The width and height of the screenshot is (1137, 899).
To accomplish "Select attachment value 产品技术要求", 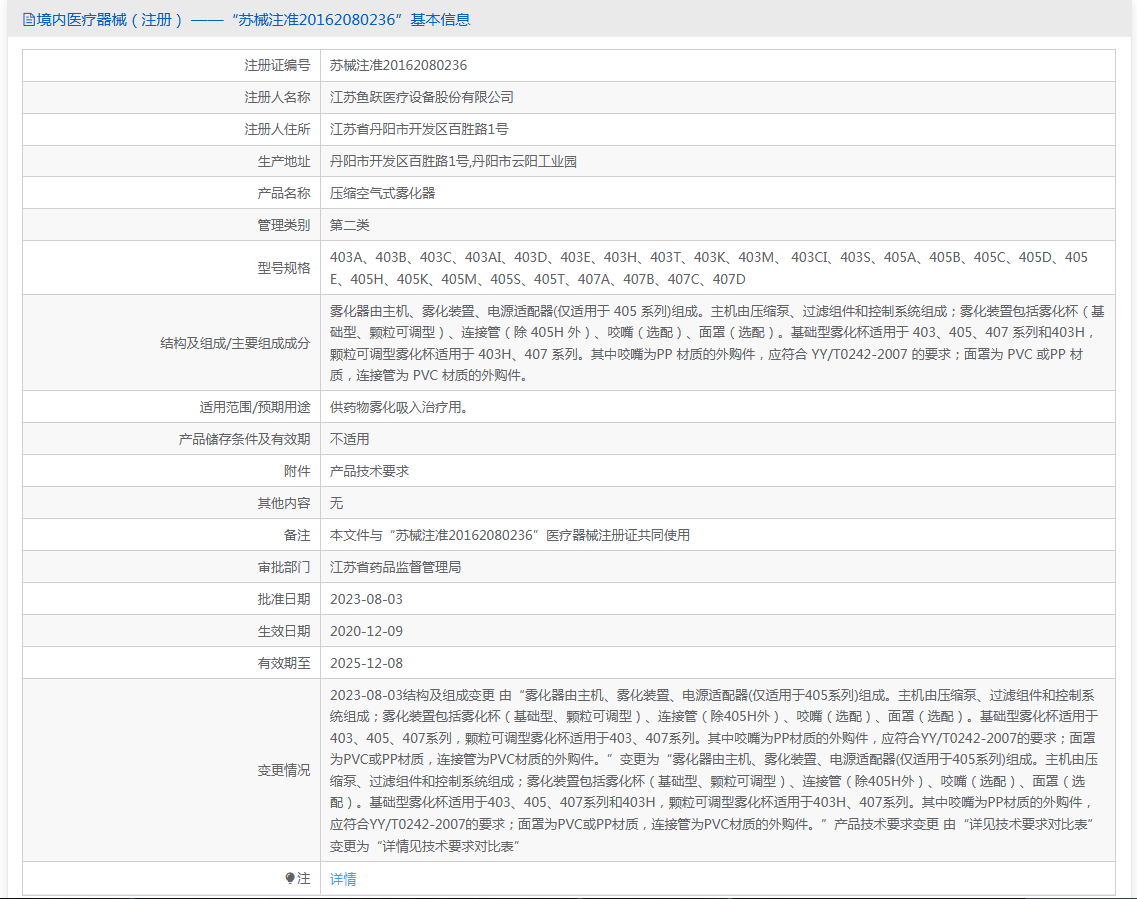I will pyautogui.click(x=369, y=471).
